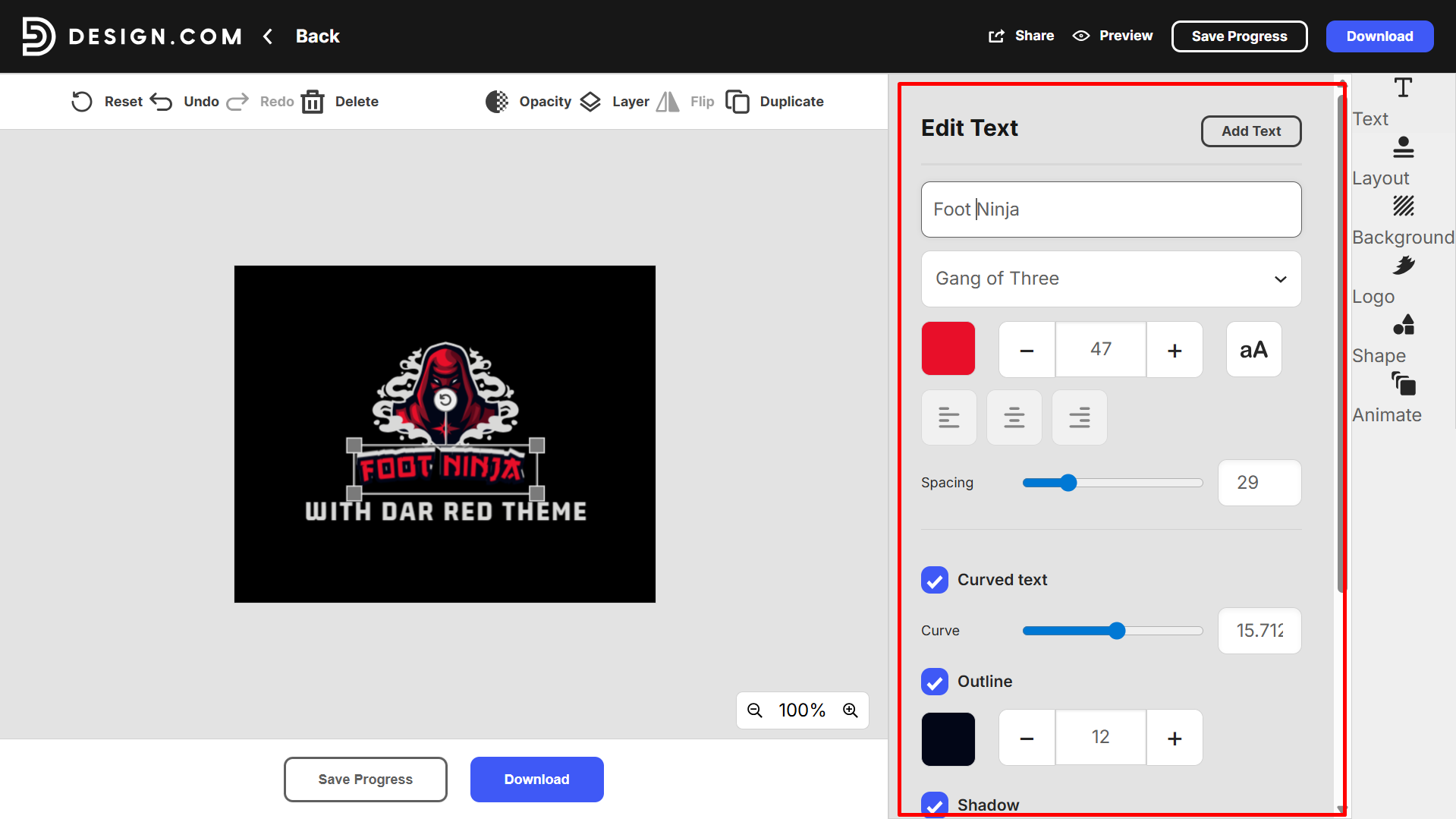
Task: Open the Opacity control
Action: [x=527, y=101]
